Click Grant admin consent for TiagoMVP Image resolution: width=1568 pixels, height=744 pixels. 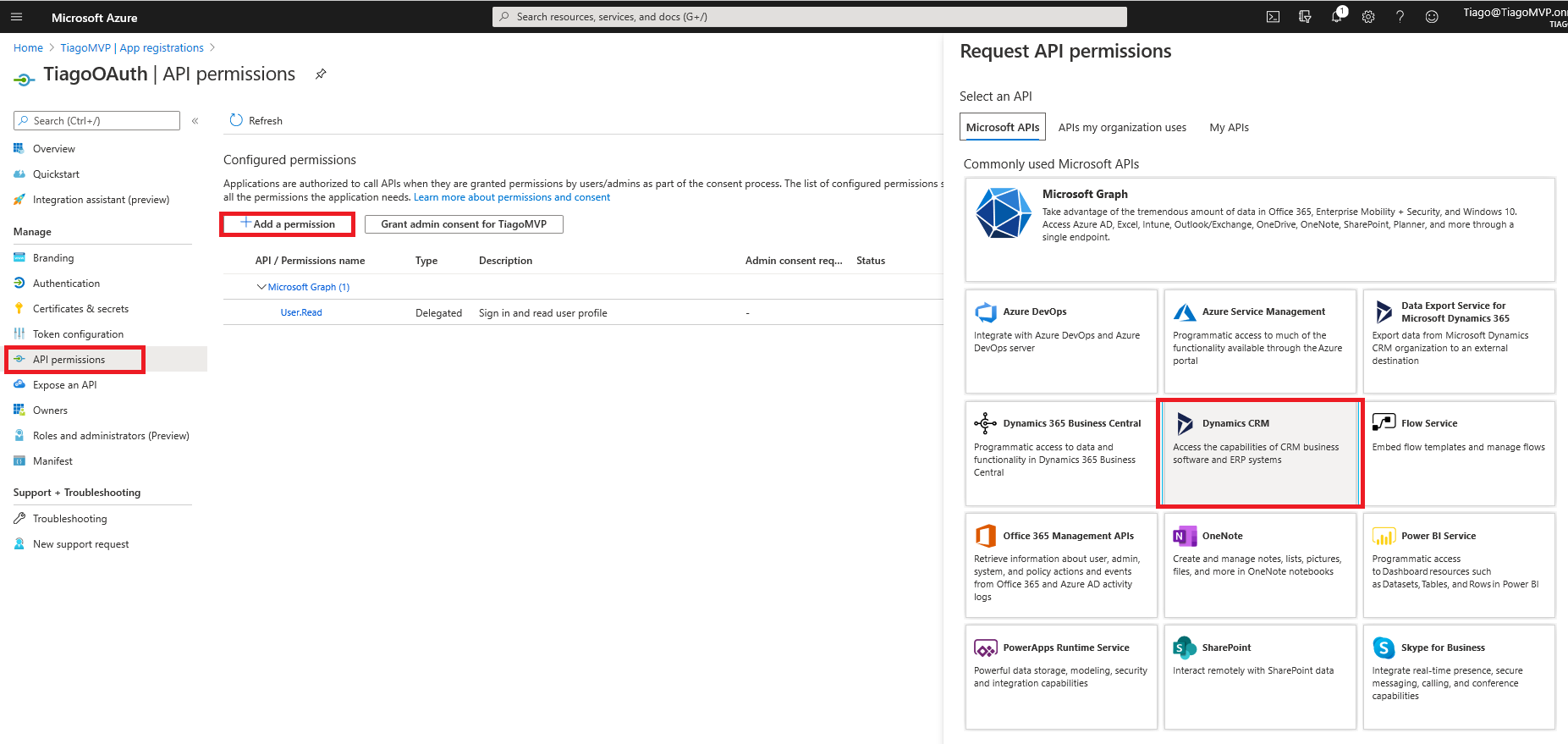[464, 224]
